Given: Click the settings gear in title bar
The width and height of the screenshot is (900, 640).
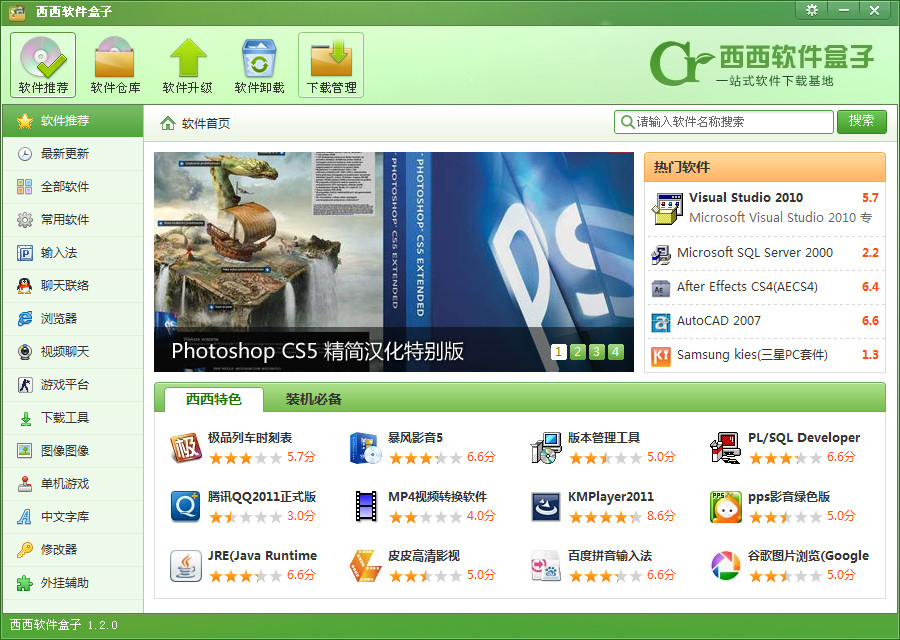Looking at the screenshot, I should (812, 10).
